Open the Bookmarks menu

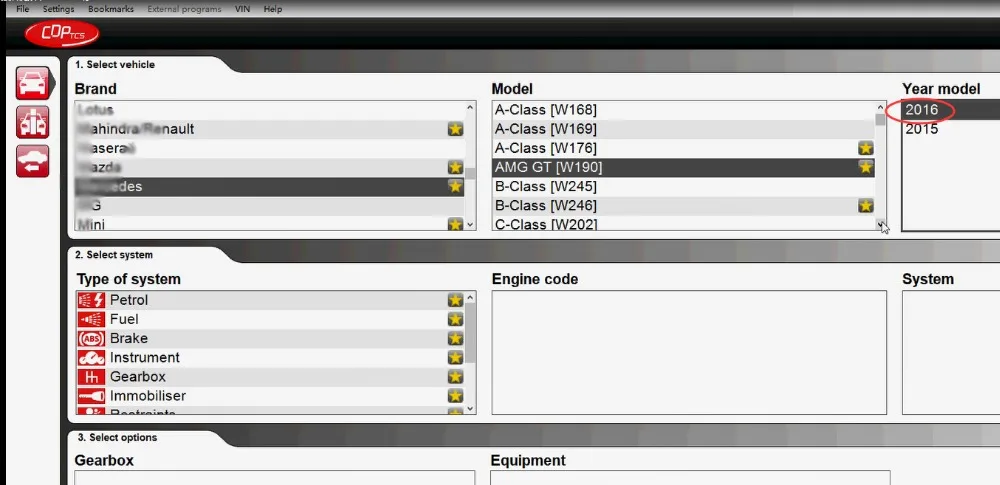point(111,9)
